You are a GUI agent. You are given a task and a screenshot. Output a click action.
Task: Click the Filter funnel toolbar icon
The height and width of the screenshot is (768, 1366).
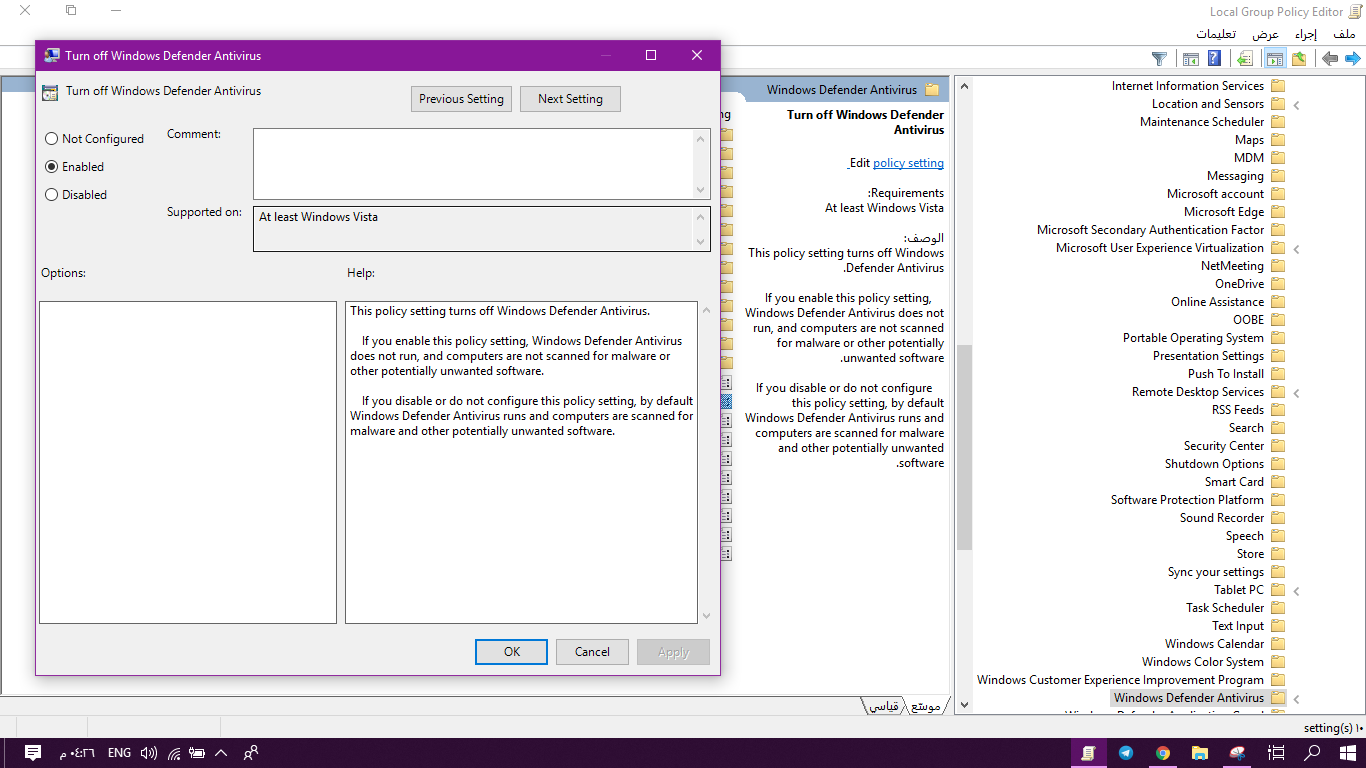(x=1159, y=59)
